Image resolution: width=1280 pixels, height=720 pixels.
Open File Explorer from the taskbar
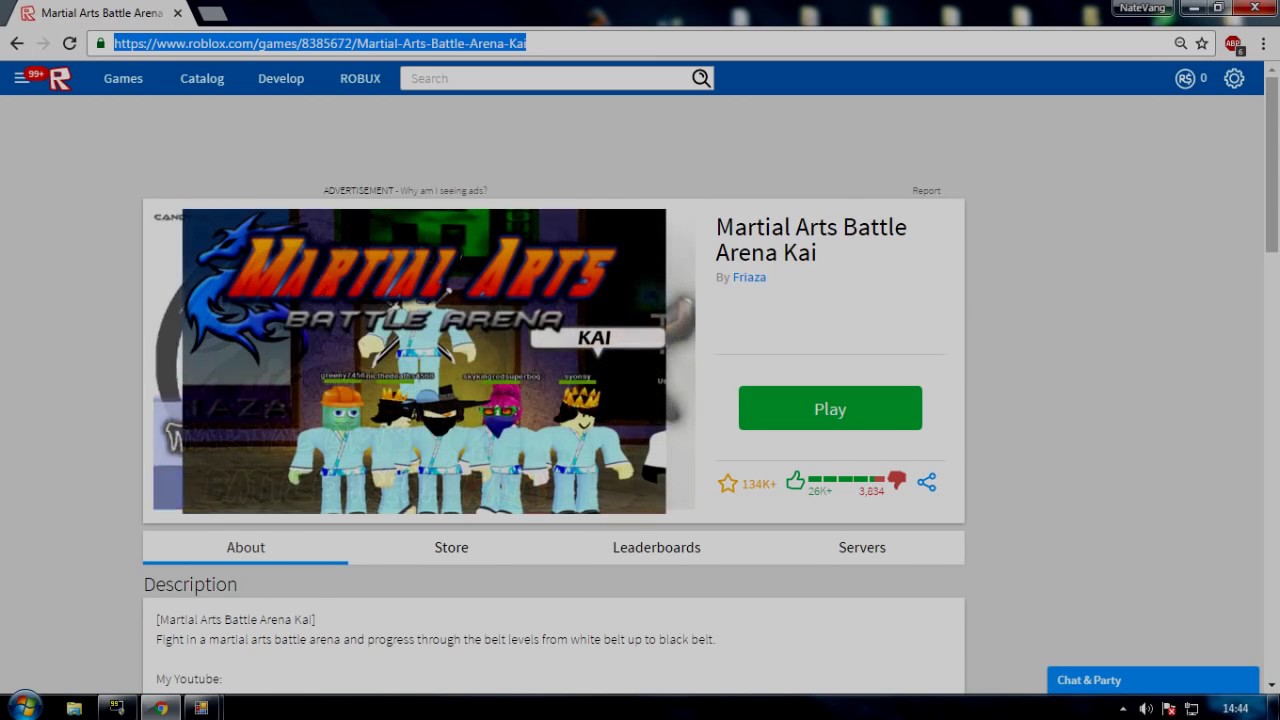tap(74, 708)
